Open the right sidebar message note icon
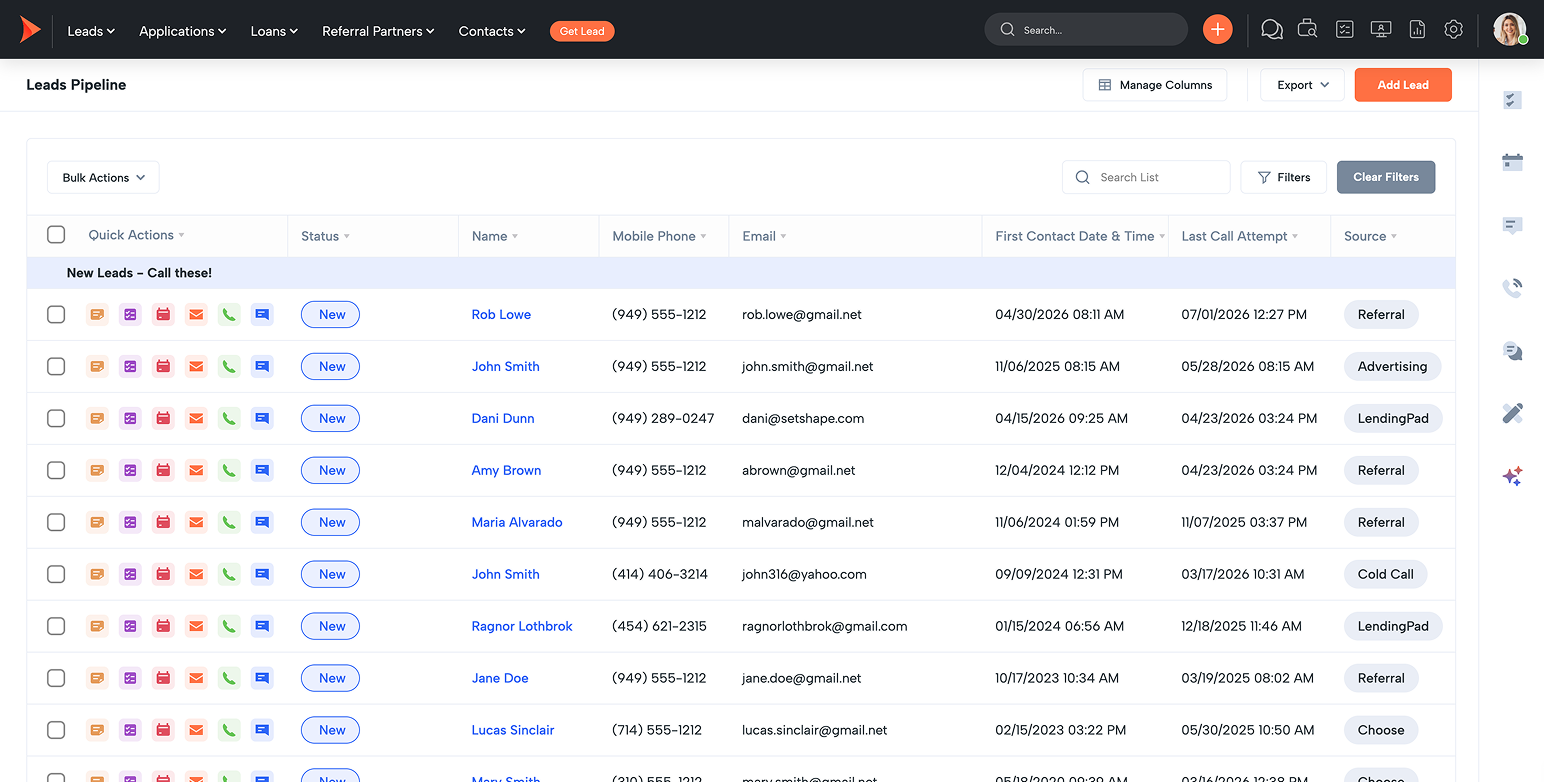The height and width of the screenshot is (782, 1544). (1512, 226)
